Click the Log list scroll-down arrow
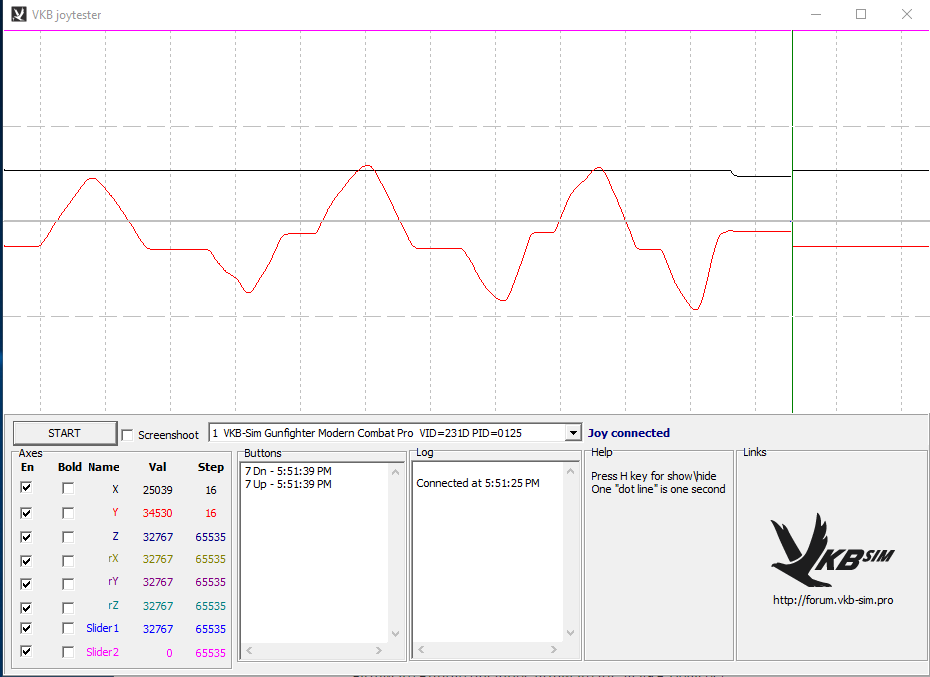Viewport: 930px width, 677px height. coord(570,634)
